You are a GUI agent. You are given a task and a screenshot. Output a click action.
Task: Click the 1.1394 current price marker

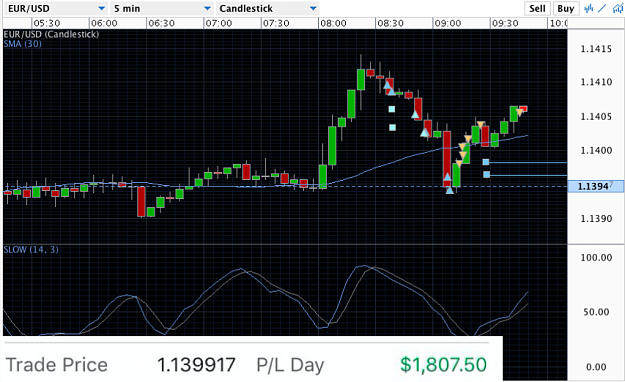[595, 186]
